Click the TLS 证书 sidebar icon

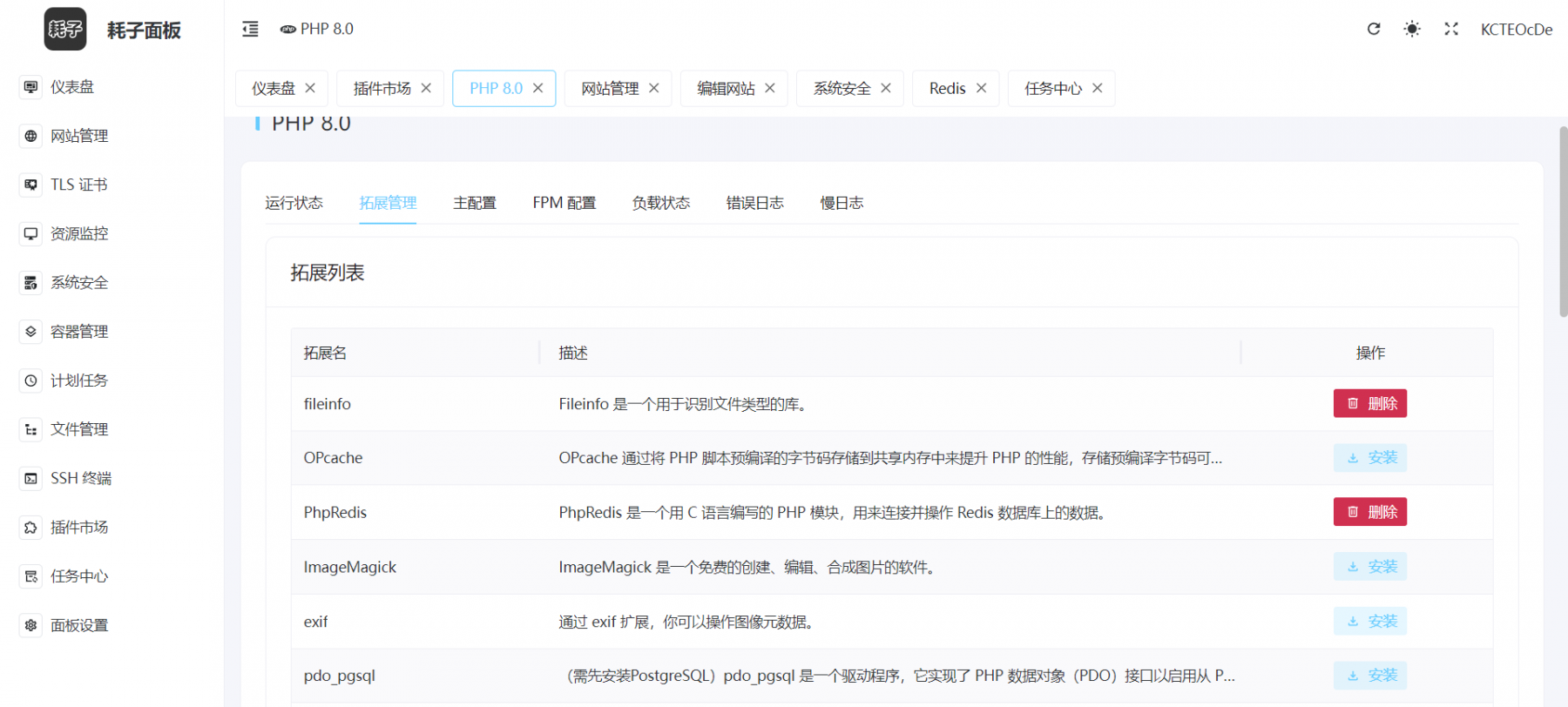click(31, 185)
